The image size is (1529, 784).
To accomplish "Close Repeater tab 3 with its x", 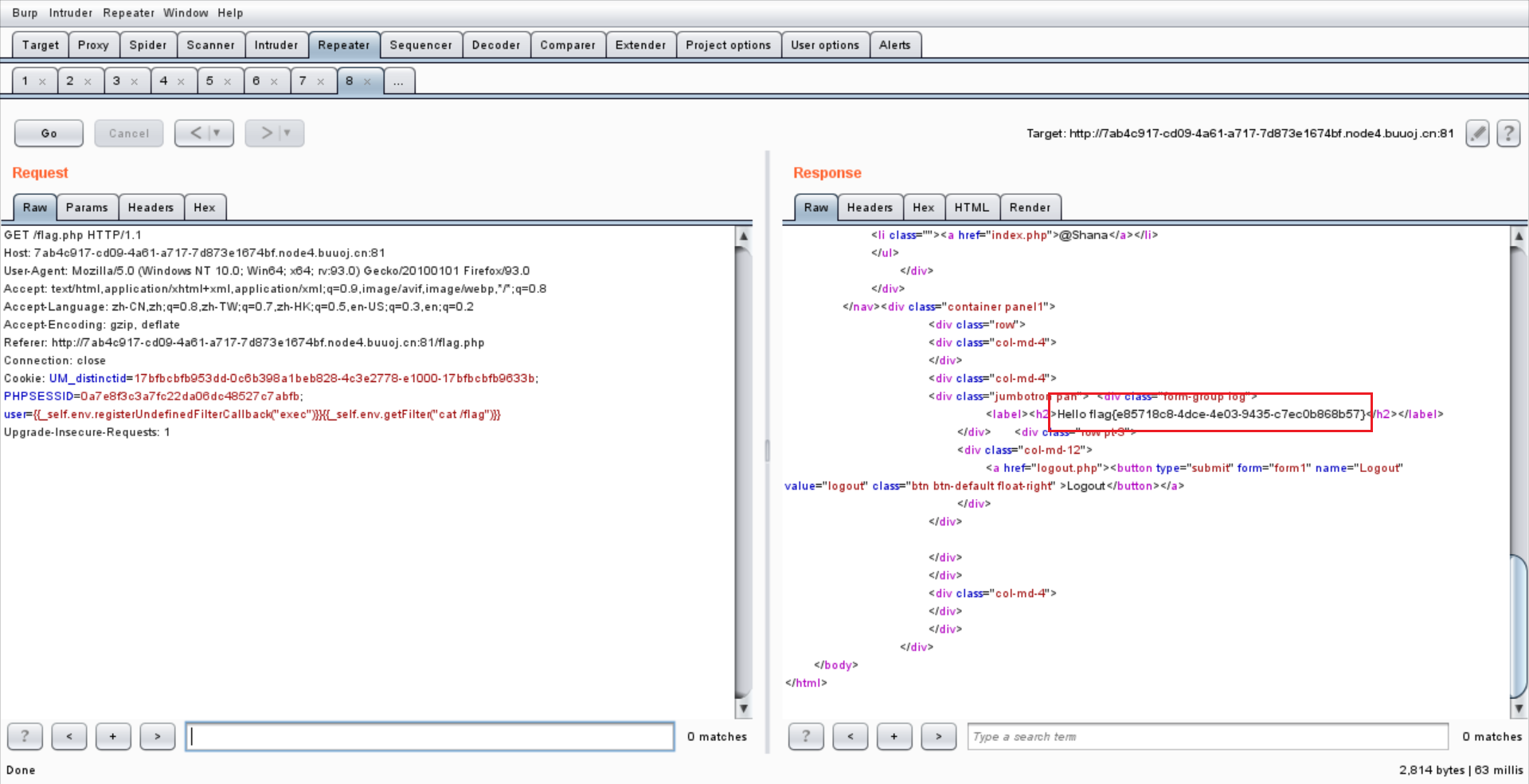I will click(x=135, y=82).
